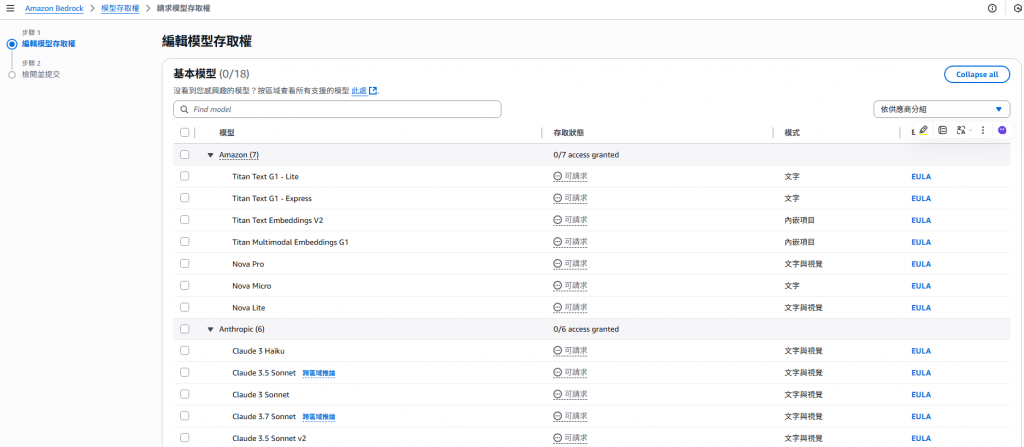Click 可請求 status icon for Titan Text Embeddings V2
The height and width of the screenshot is (447, 1024).
click(x=557, y=220)
